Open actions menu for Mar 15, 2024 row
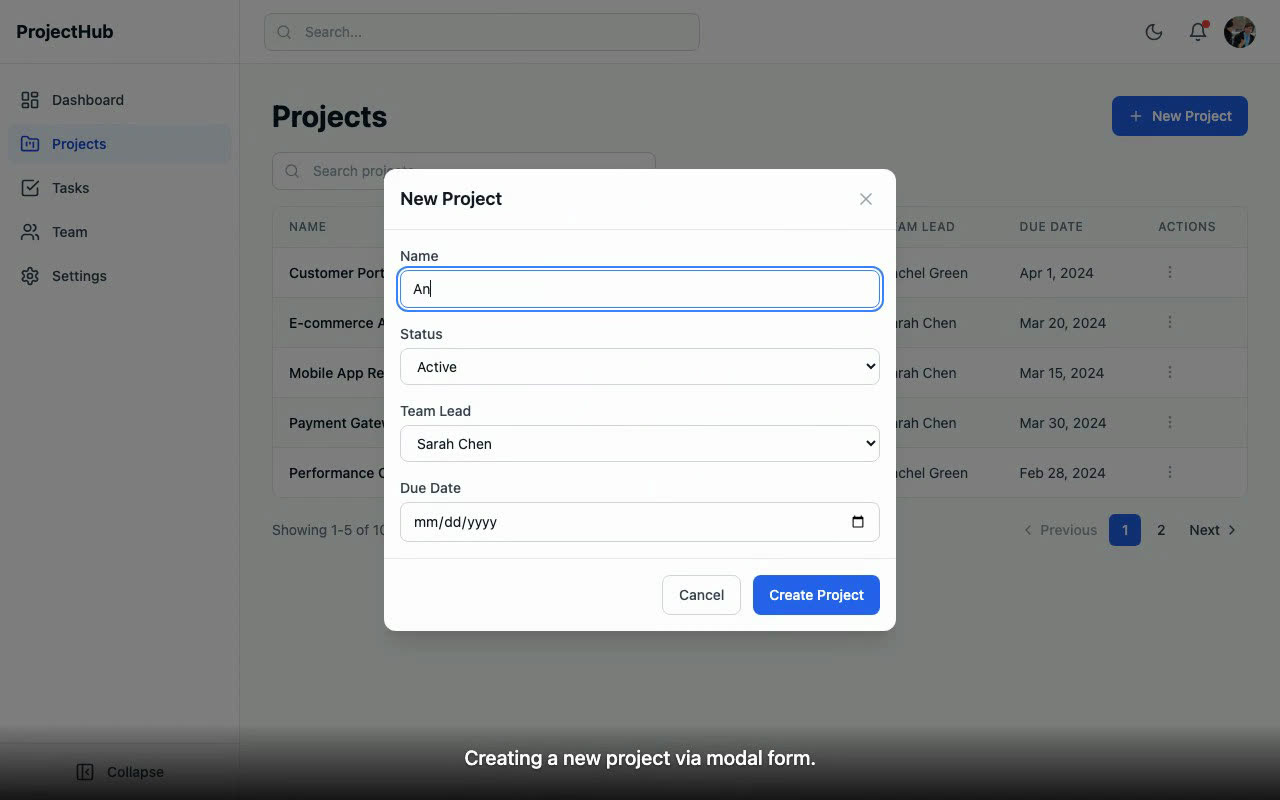Image resolution: width=1280 pixels, height=800 pixels. tap(1170, 372)
